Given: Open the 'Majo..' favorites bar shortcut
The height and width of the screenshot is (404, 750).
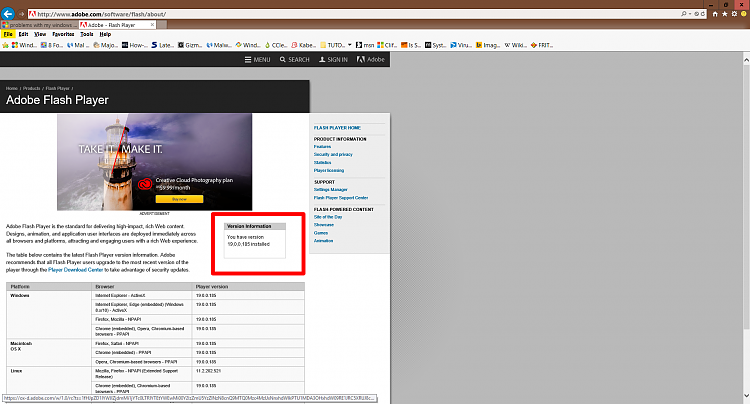Looking at the screenshot, I should click(105, 45).
